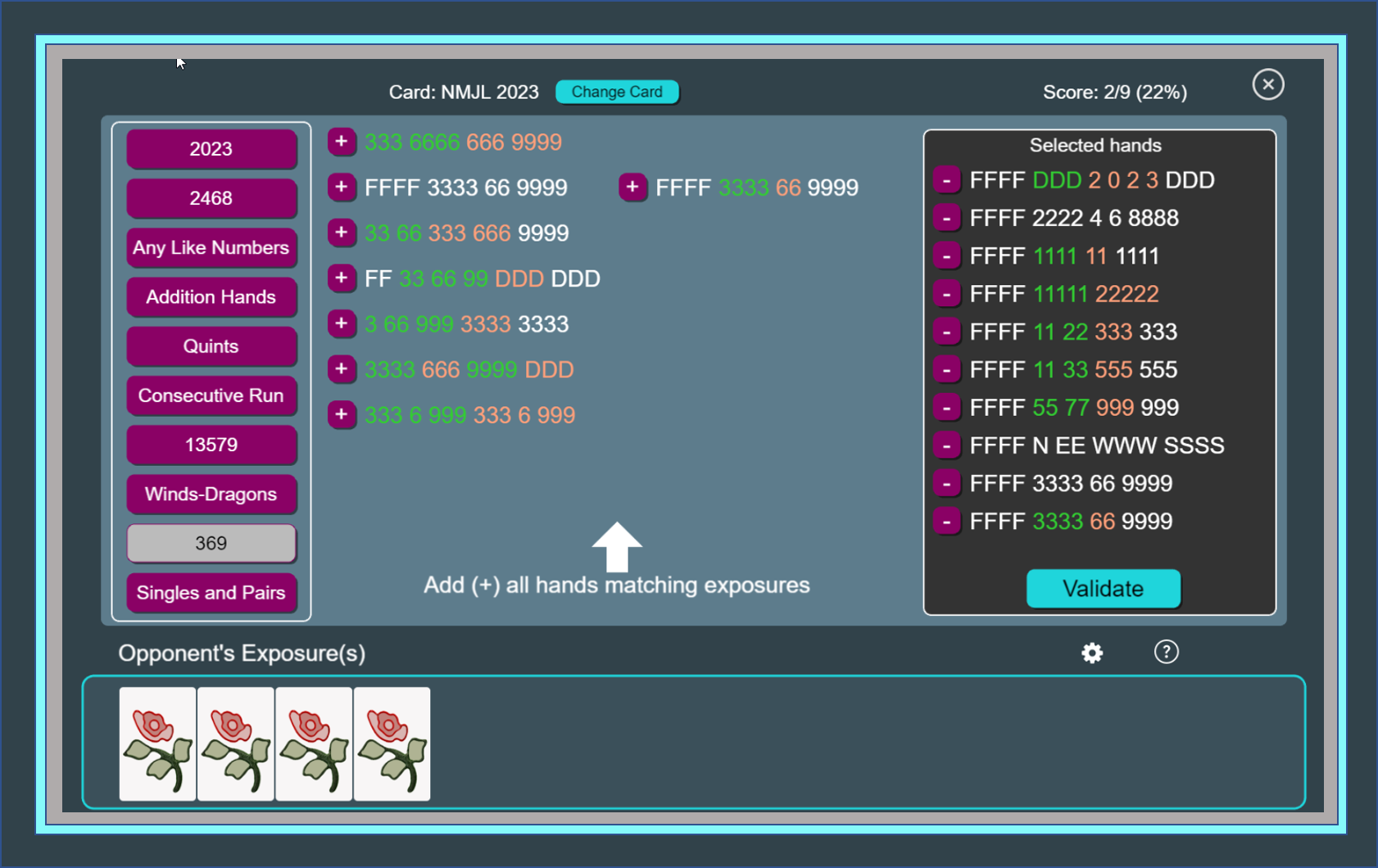Image resolution: width=1378 pixels, height=868 pixels.
Task: Add the 33 66 333 666 9999 hand
Action: [x=342, y=233]
